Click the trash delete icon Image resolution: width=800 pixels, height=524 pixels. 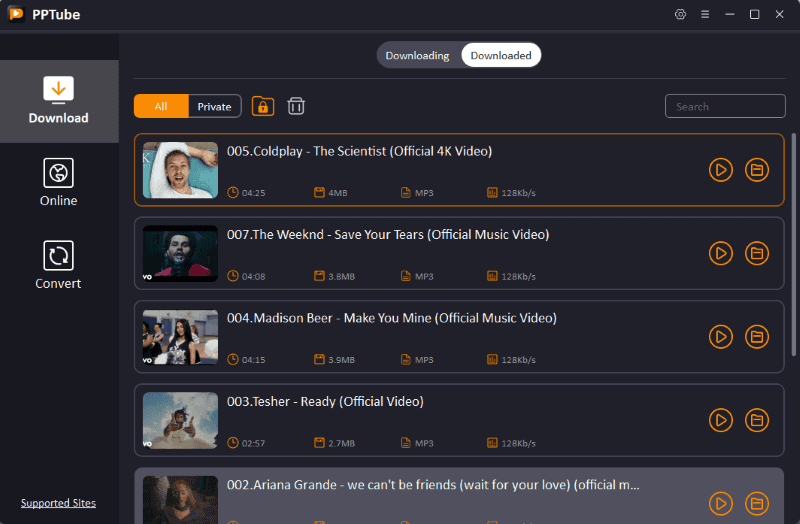pyautogui.click(x=296, y=106)
